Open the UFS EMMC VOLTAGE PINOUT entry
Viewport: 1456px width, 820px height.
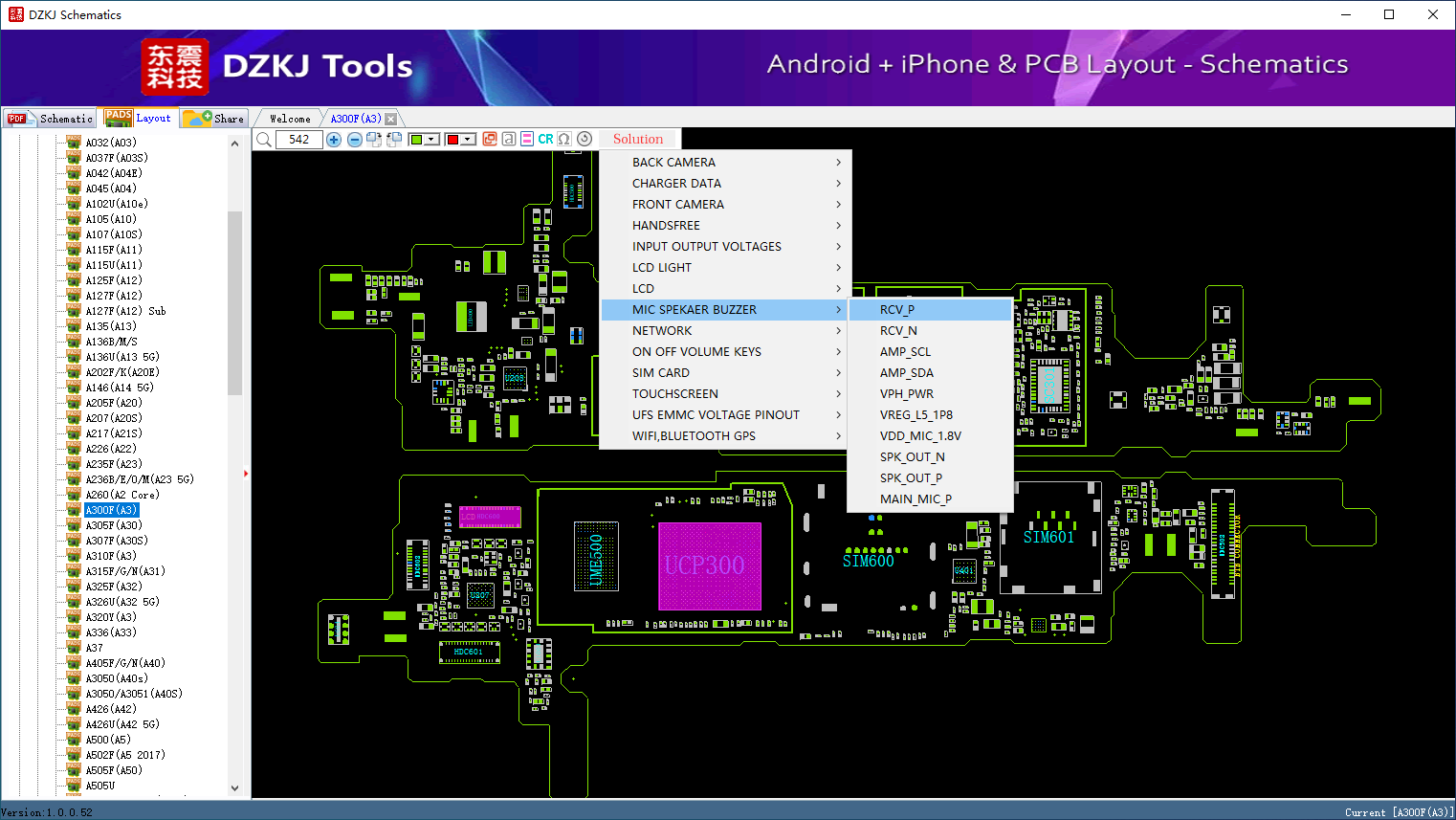pos(724,415)
